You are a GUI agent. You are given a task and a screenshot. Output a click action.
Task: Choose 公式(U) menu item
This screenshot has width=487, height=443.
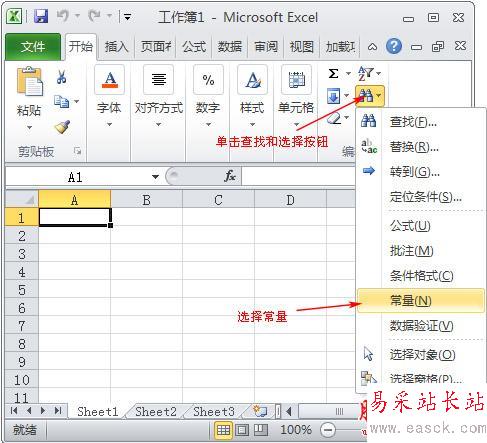click(x=421, y=226)
